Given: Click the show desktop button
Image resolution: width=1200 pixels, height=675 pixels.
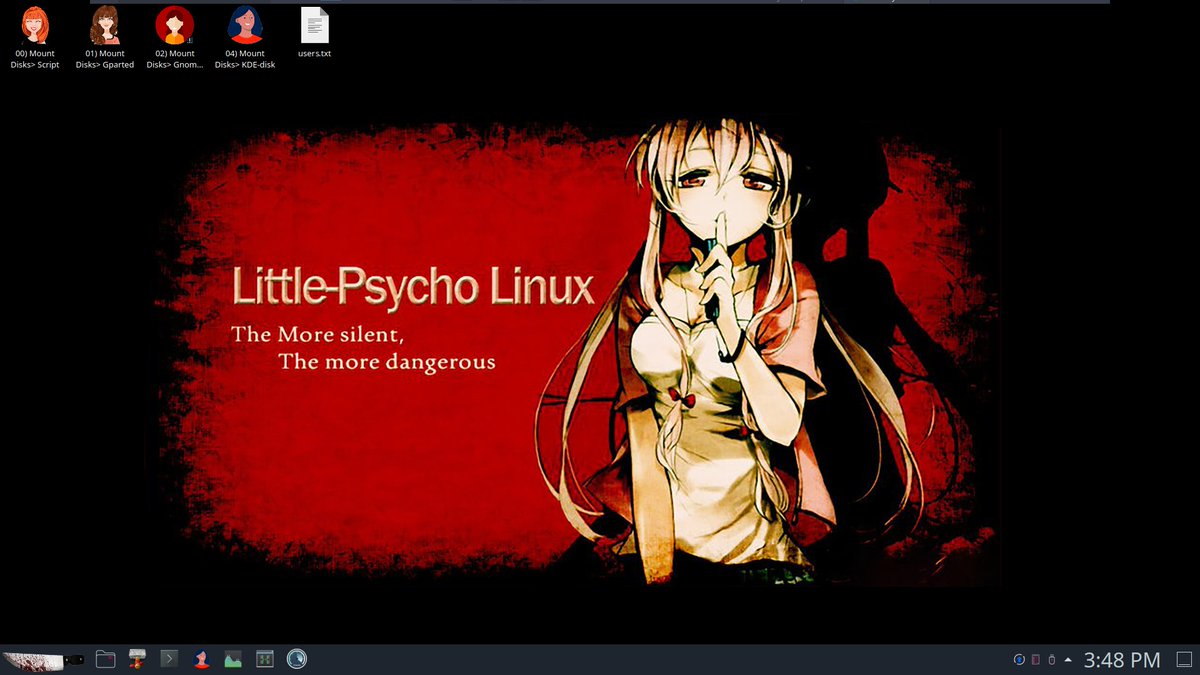Looking at the screenshot, I should coord(1182,660).
